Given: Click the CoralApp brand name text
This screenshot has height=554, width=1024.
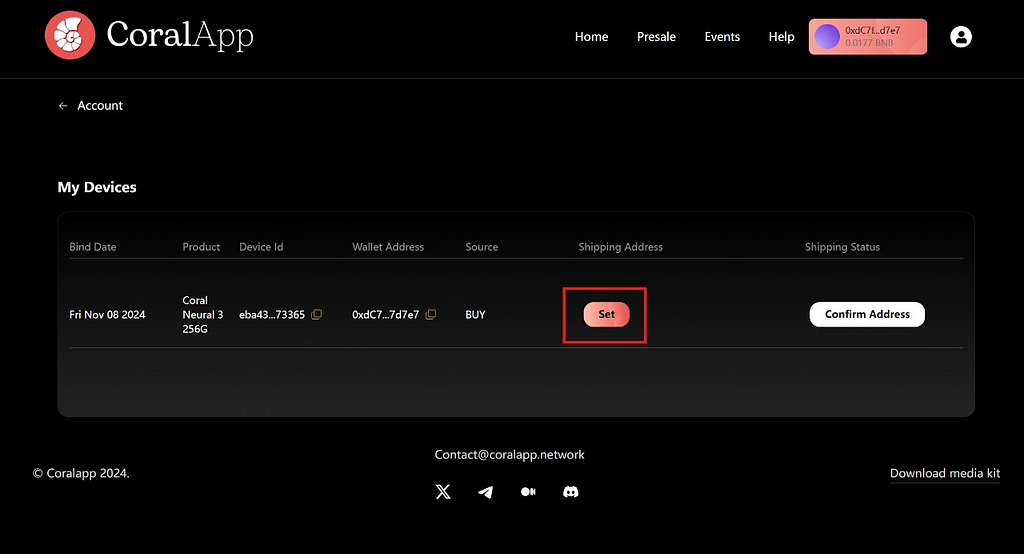Looking at the screenshot, I should [x=180, y=35].
